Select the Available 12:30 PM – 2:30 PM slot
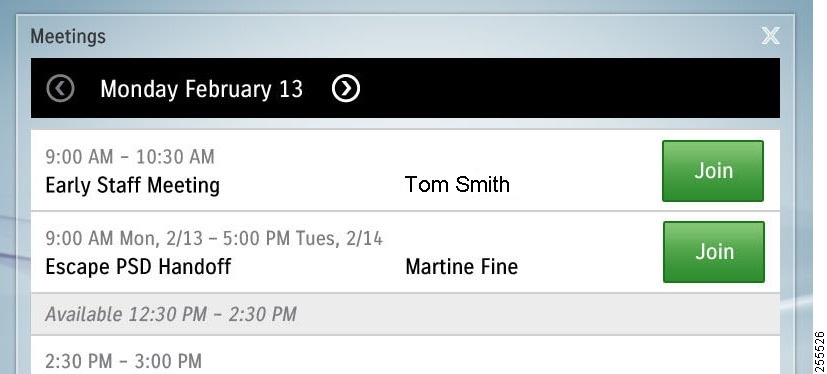Viewport: 827px width, 374px height. click(x=405, y=314)
